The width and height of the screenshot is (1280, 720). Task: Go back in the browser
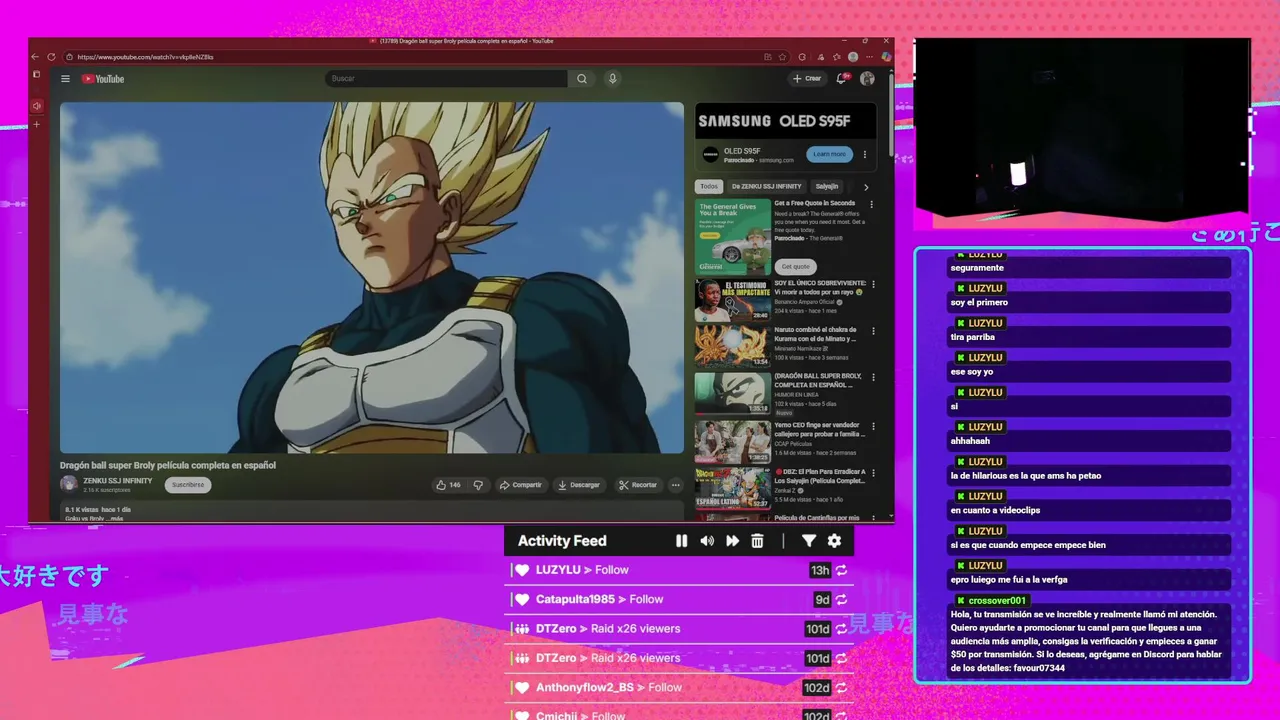pyautogui.click(x=36, y=57)
